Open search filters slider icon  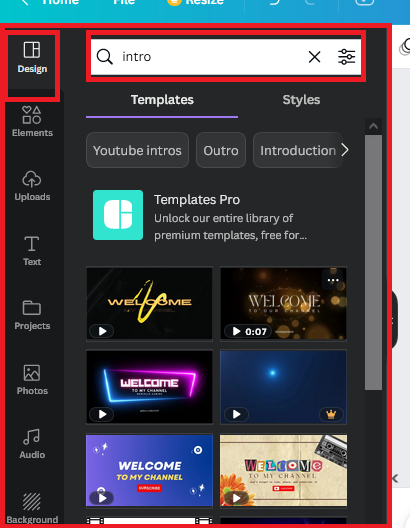tap(346, 57)
